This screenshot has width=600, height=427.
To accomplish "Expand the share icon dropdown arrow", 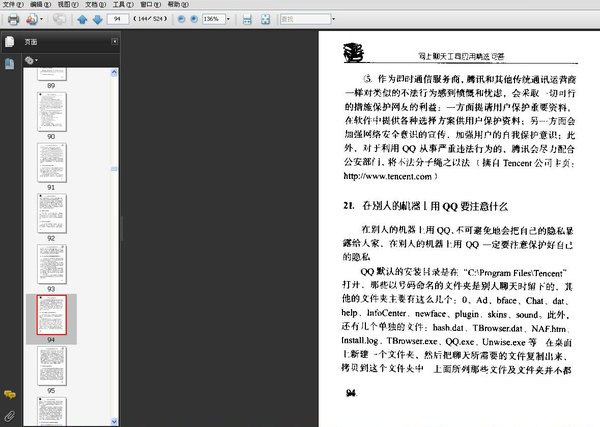I will click(41, 19).
